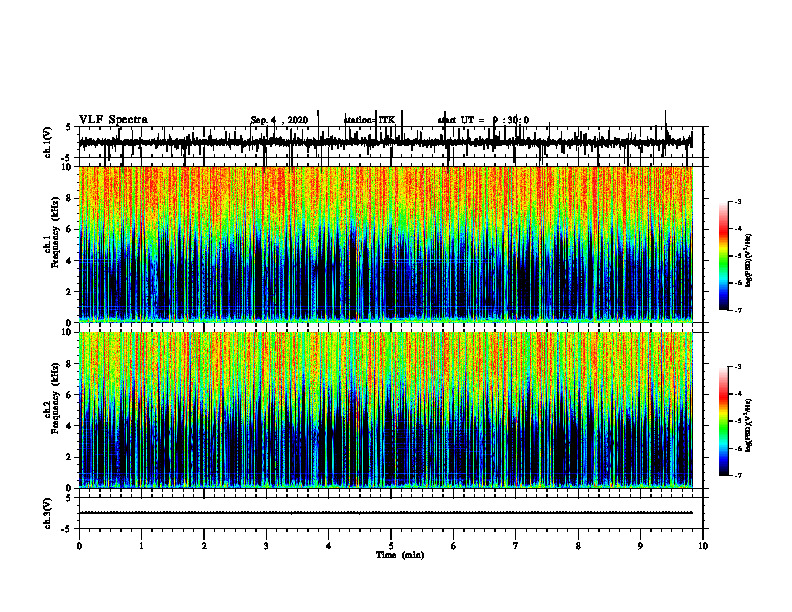Screen dimensions: 792x612
Task: Click the "start UT" time header text
Action: tap(483, 120)
